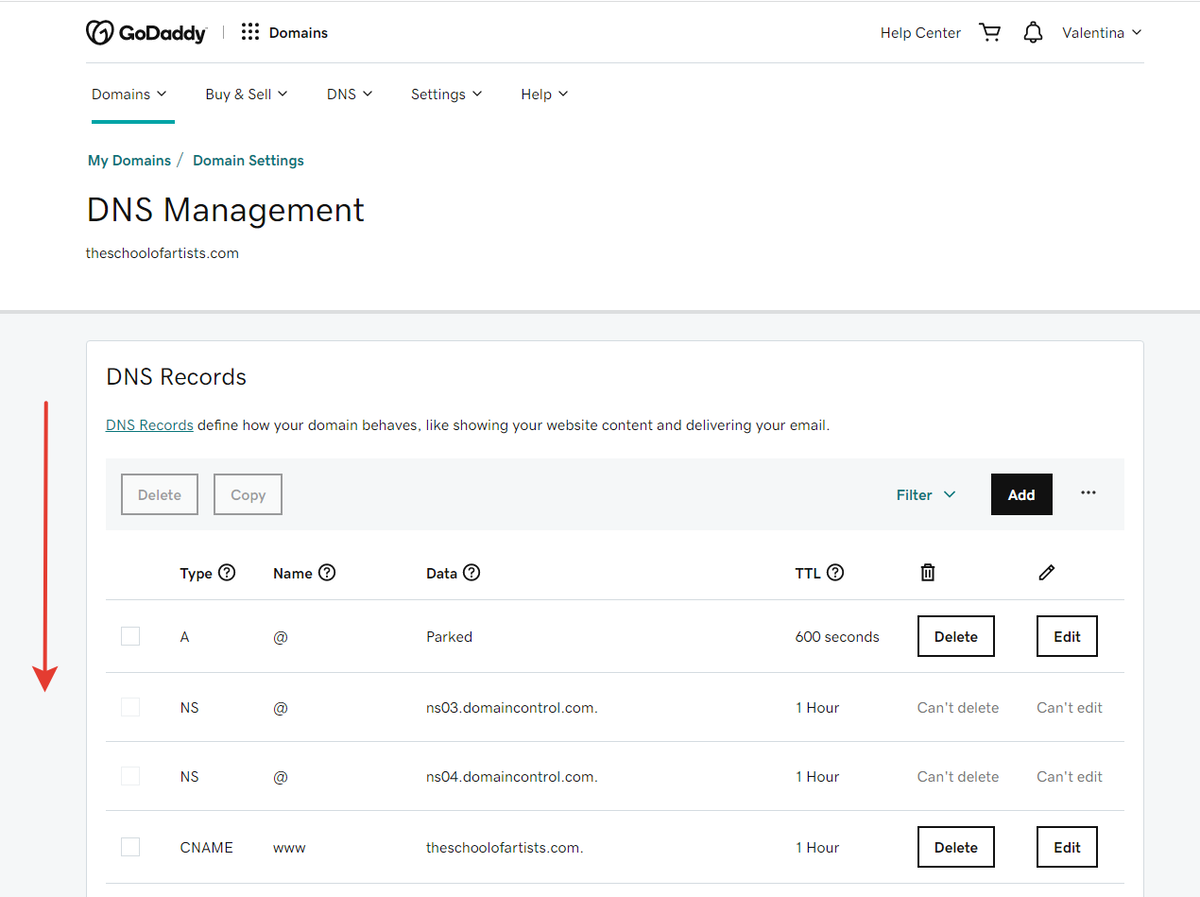Click the toolbar Copy button

(x=248, y=495)
